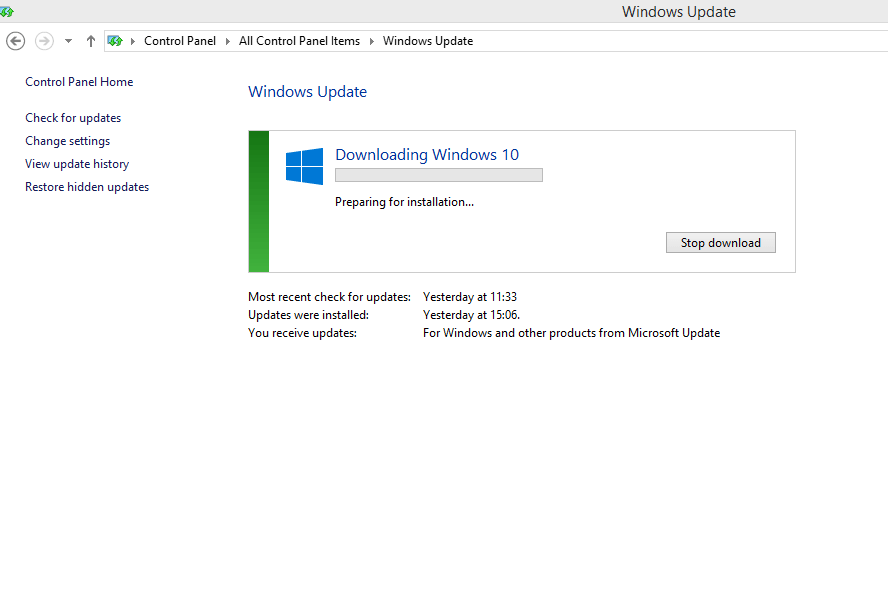Open Check for updates link
Screen dimensions: 888x603
click(73, 118)
